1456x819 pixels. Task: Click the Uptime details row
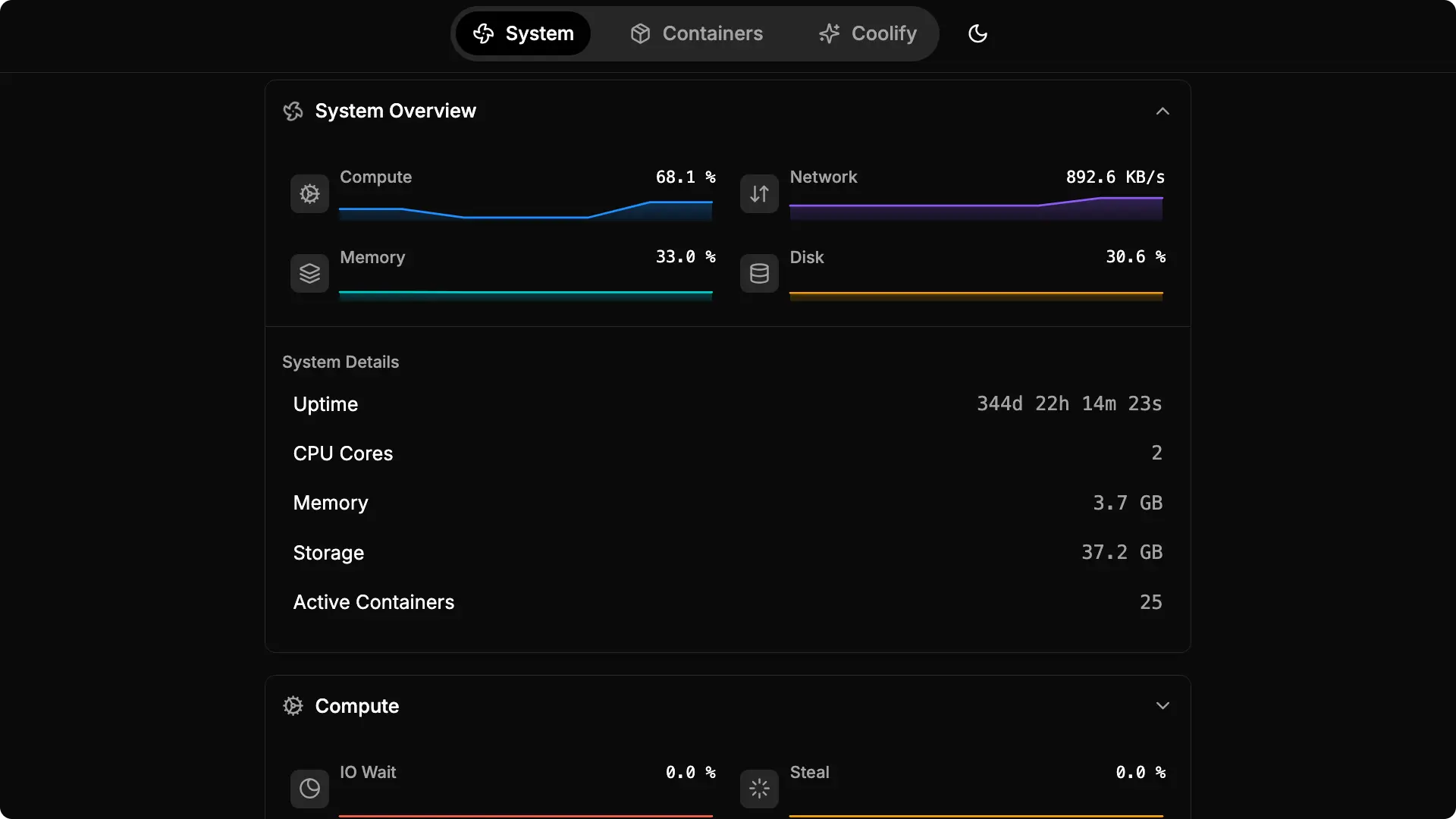tap(727, 404)
